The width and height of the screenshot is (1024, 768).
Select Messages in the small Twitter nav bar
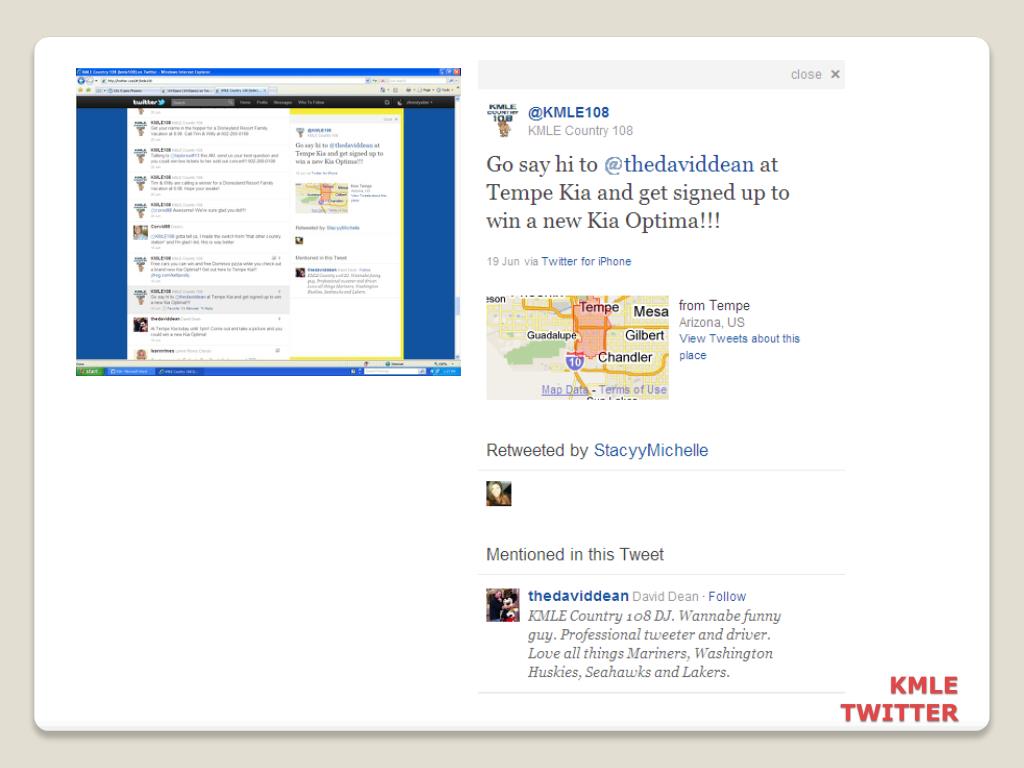[x=283, y=103]
